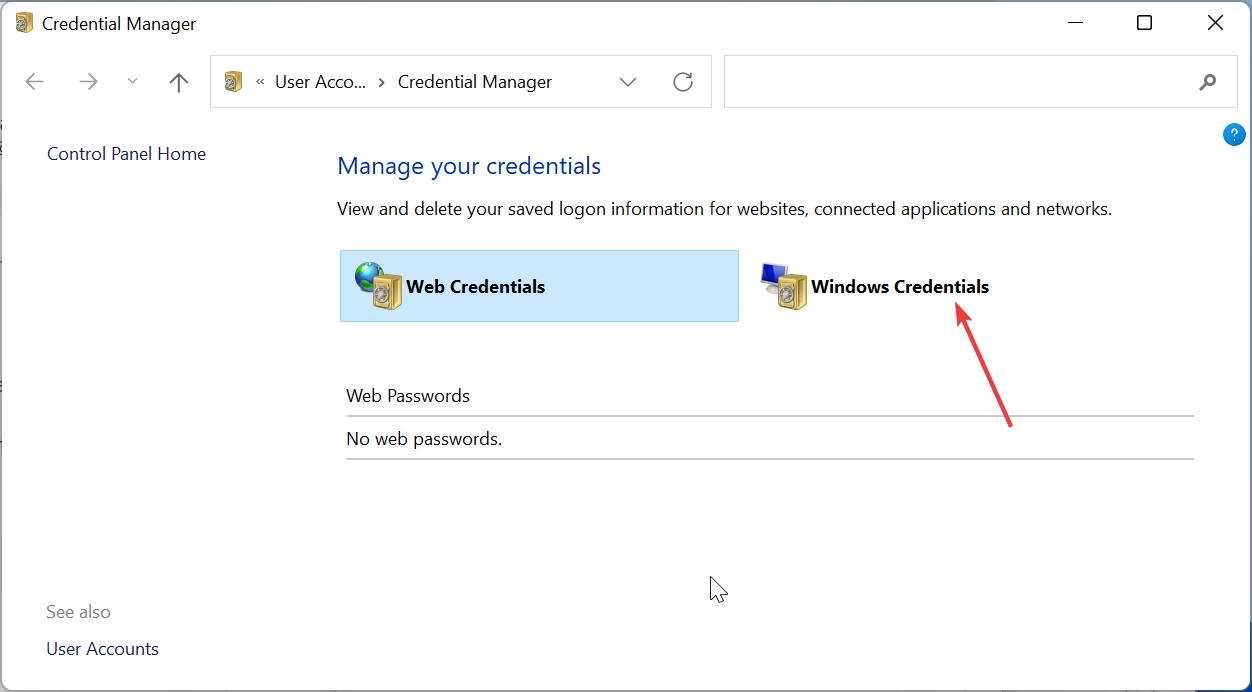Screen dimensions: 1252x692
Task: Click the Forward navigation arrow
Action: (89, 82)
